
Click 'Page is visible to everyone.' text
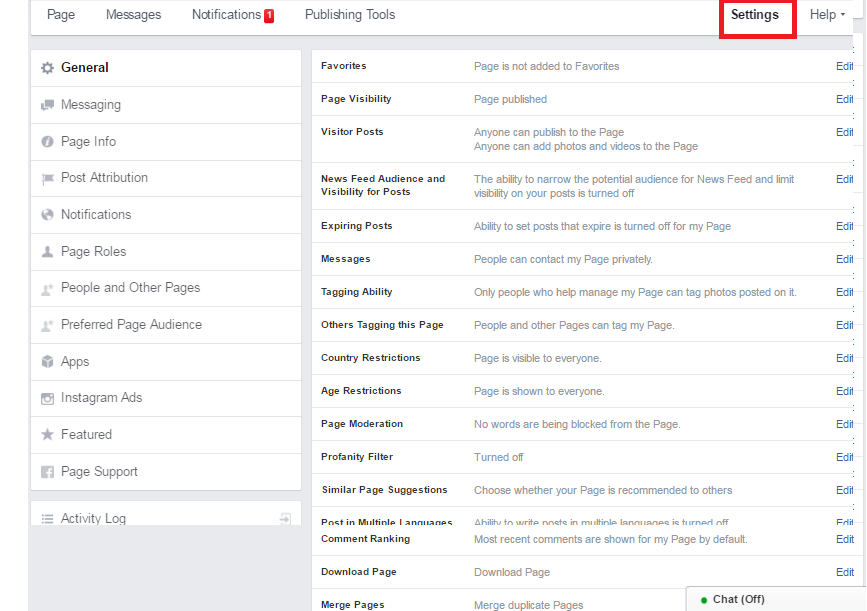coord(537,358)
